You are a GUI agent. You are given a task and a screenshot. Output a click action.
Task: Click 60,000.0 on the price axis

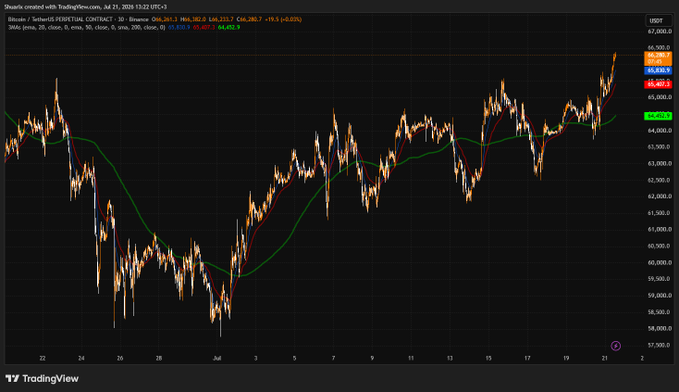660,262
